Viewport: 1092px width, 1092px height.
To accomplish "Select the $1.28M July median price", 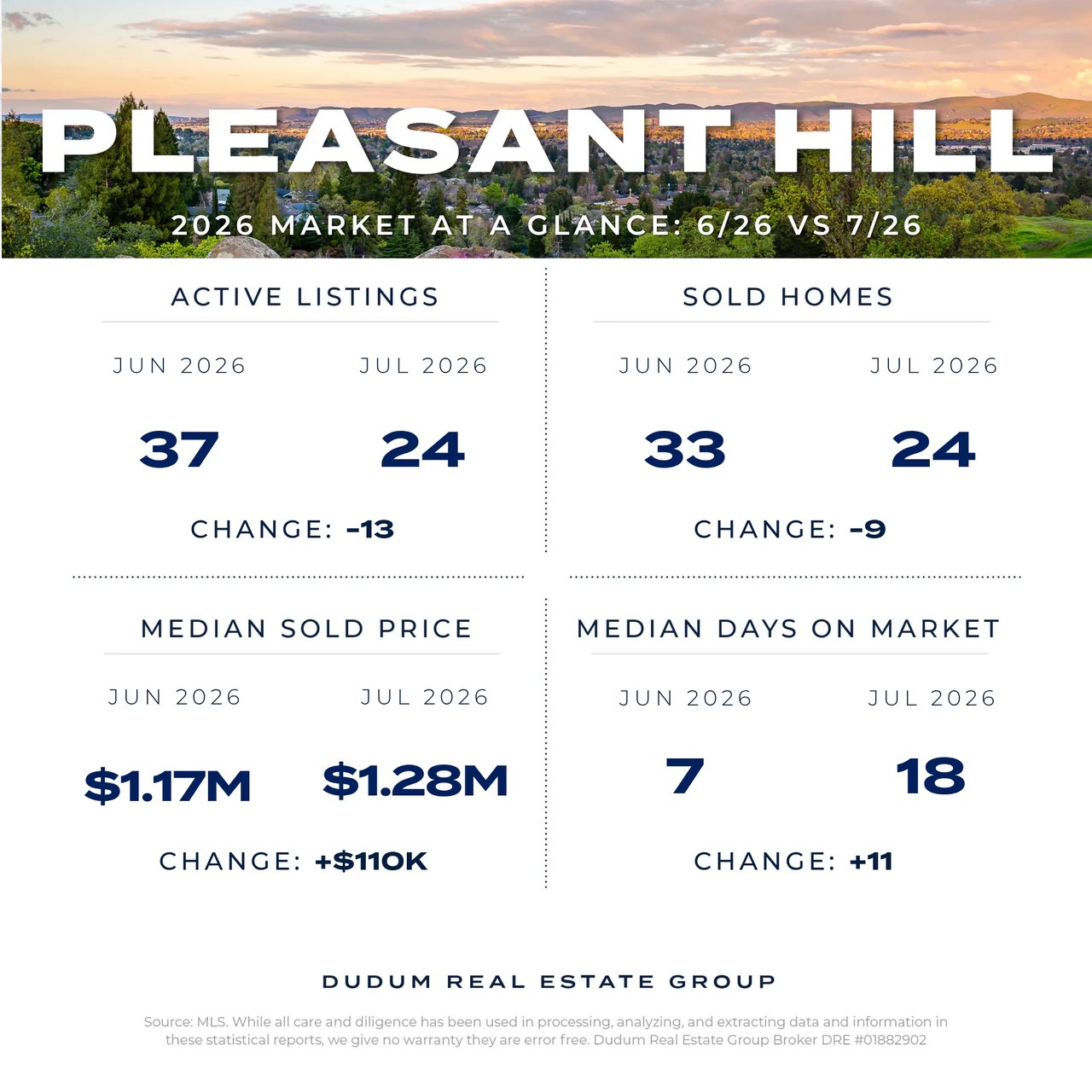I will (x=415, y=781).
